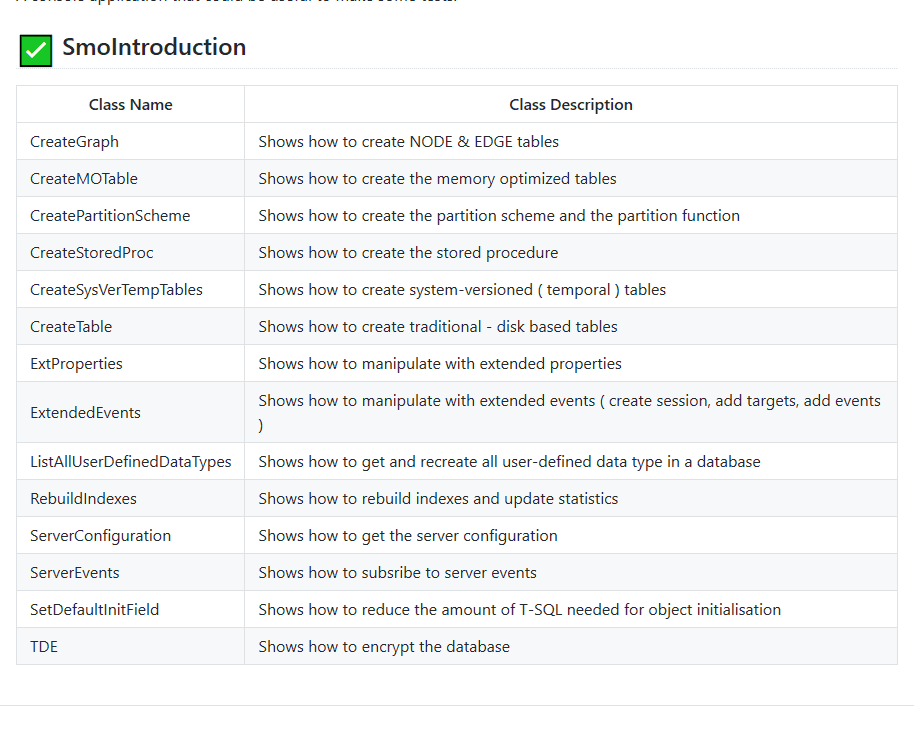Viewport: 914px width, 729px height.
Task: Select the ExtProperties cell
Action: pos(131,364)
